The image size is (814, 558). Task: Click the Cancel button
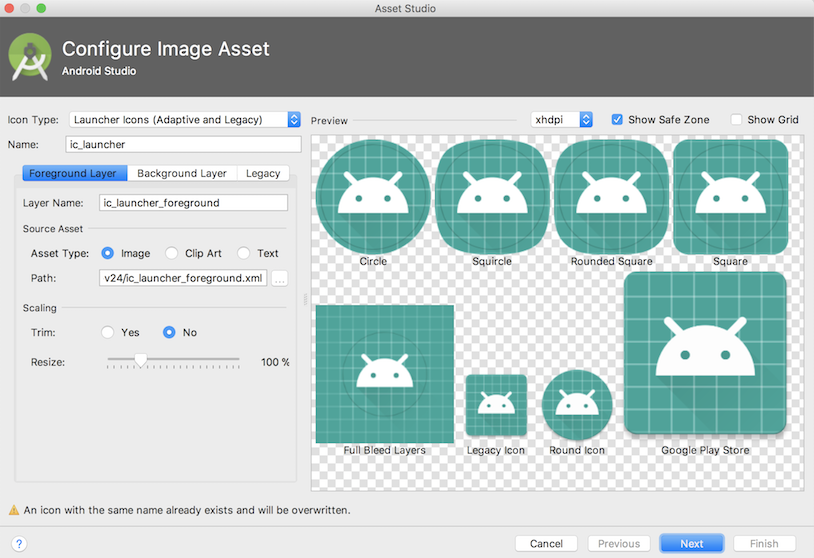click(x=546, y=543)
